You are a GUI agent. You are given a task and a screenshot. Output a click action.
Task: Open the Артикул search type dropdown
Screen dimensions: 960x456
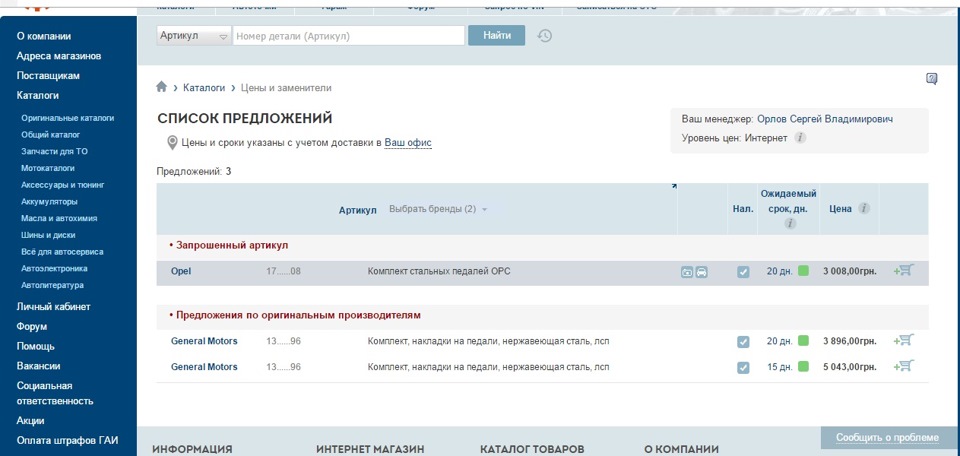(194, 36)
